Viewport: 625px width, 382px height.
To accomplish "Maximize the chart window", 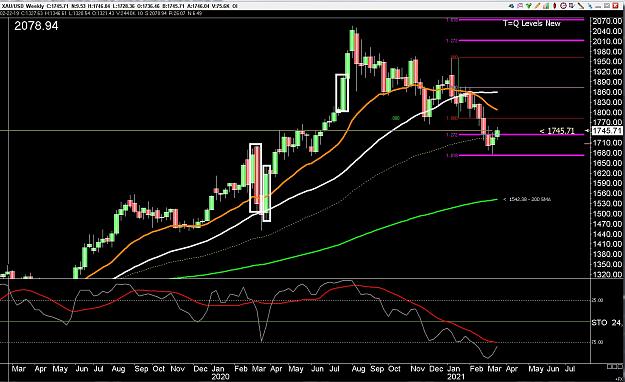I will [607, 6].
